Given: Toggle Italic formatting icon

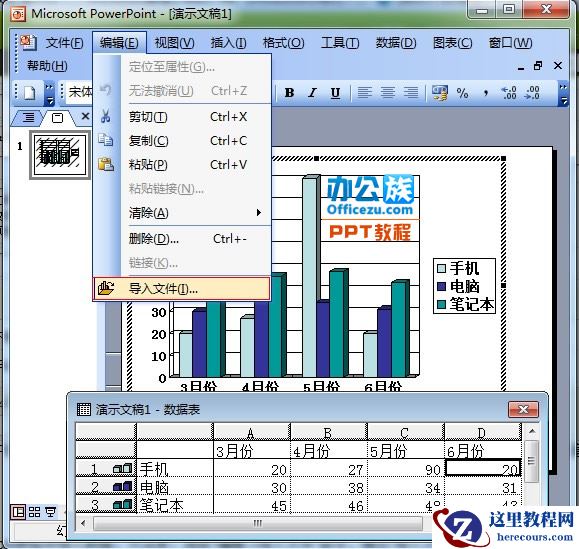Looking at the screenshot, I should click(x=312, y=92).
